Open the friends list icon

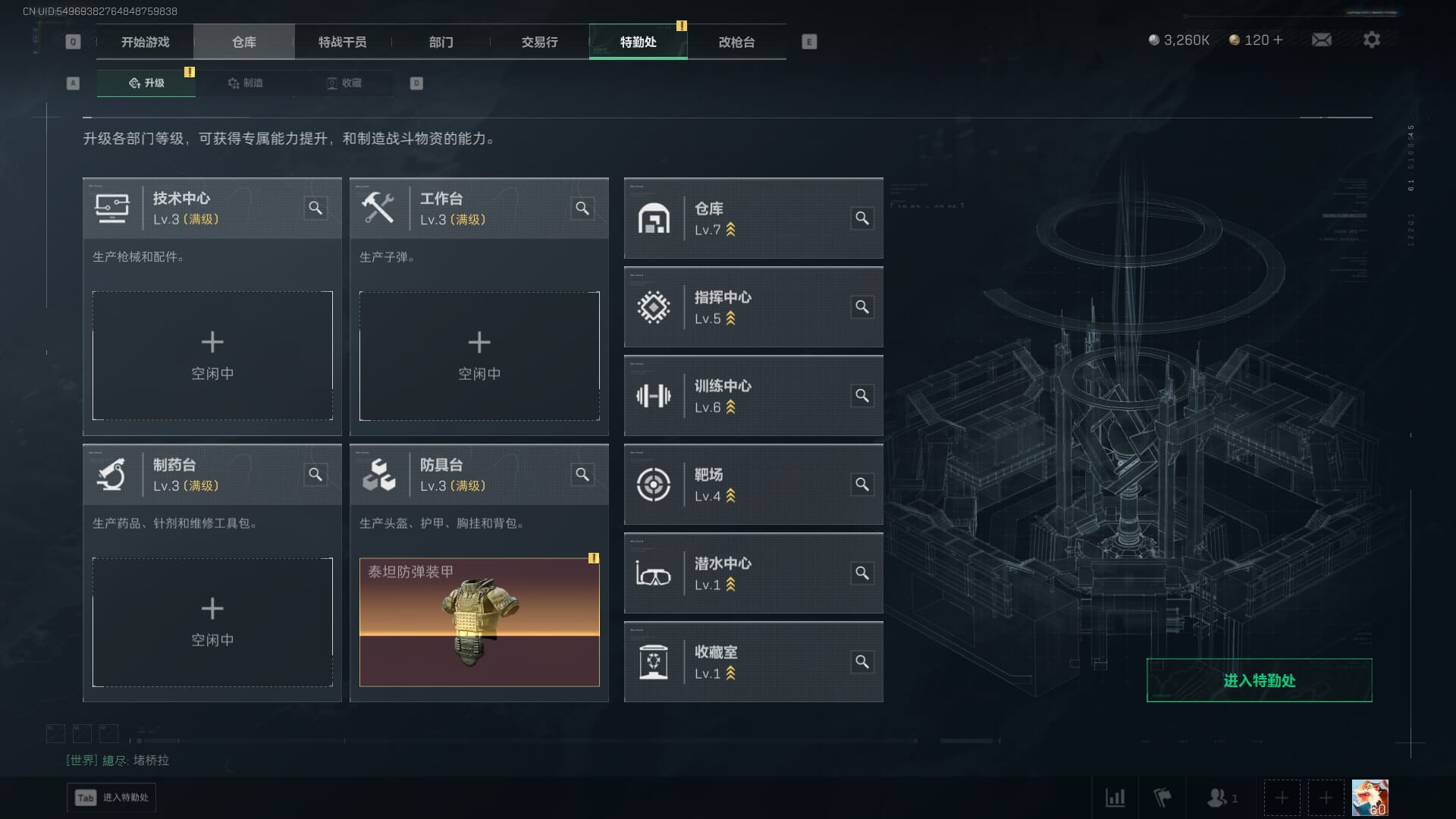click(1222, 798)
